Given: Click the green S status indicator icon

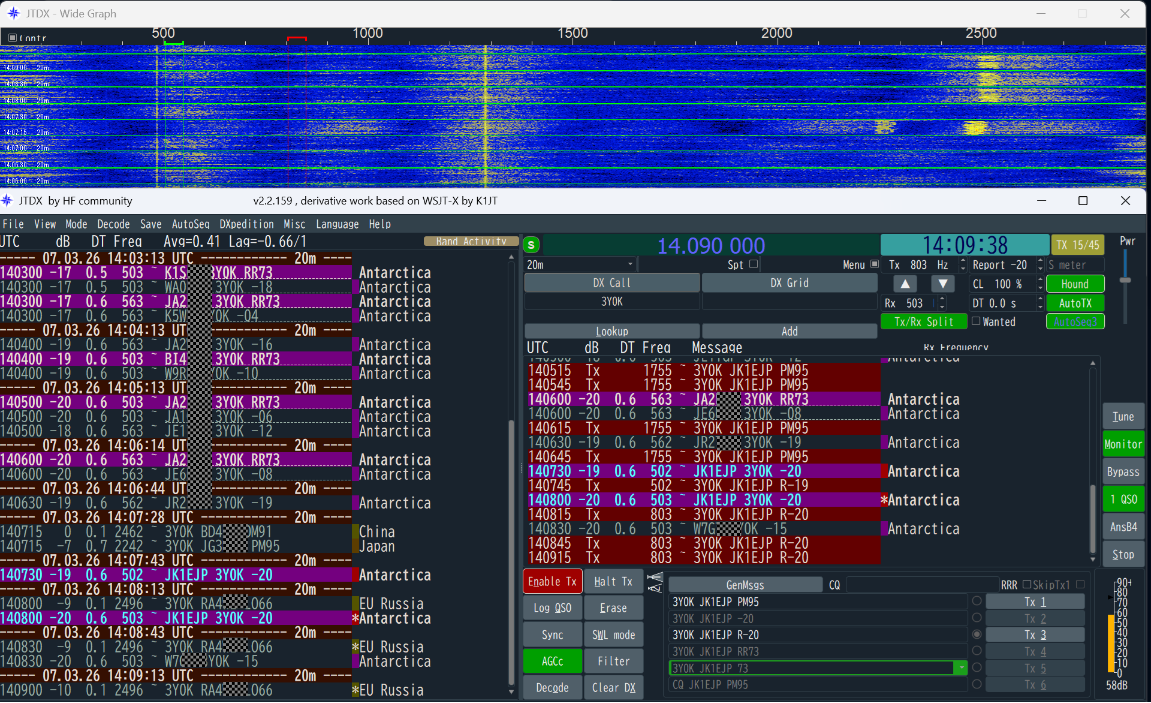Looking at the screenshot, I should point(532,245).
